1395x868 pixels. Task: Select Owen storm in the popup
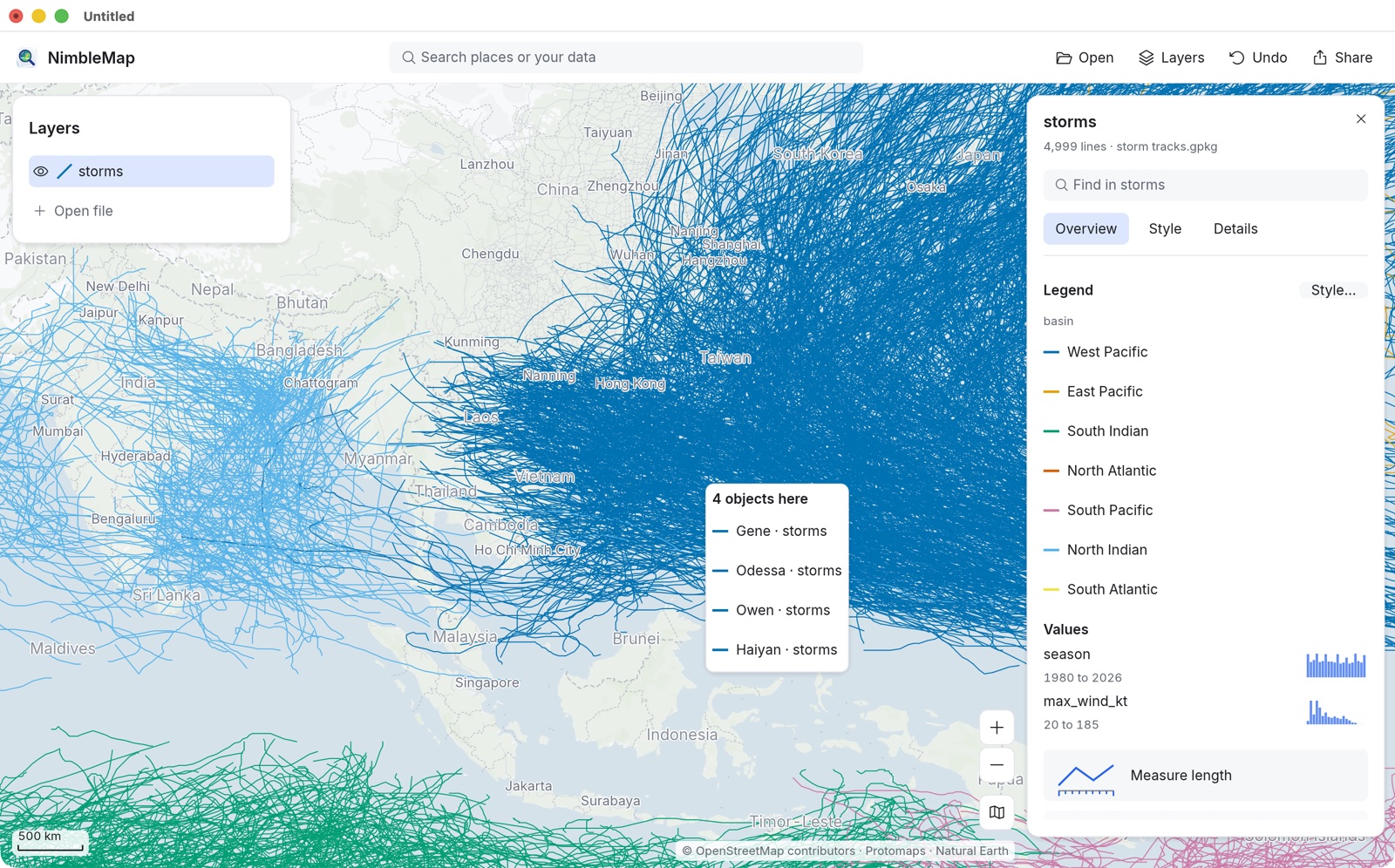click(x=777, y=611)
